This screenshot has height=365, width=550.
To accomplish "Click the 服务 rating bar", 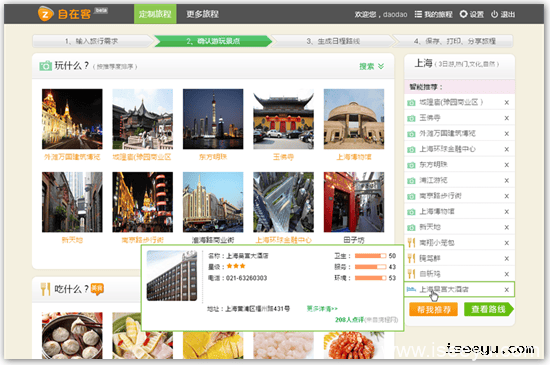I will (370, 267).
